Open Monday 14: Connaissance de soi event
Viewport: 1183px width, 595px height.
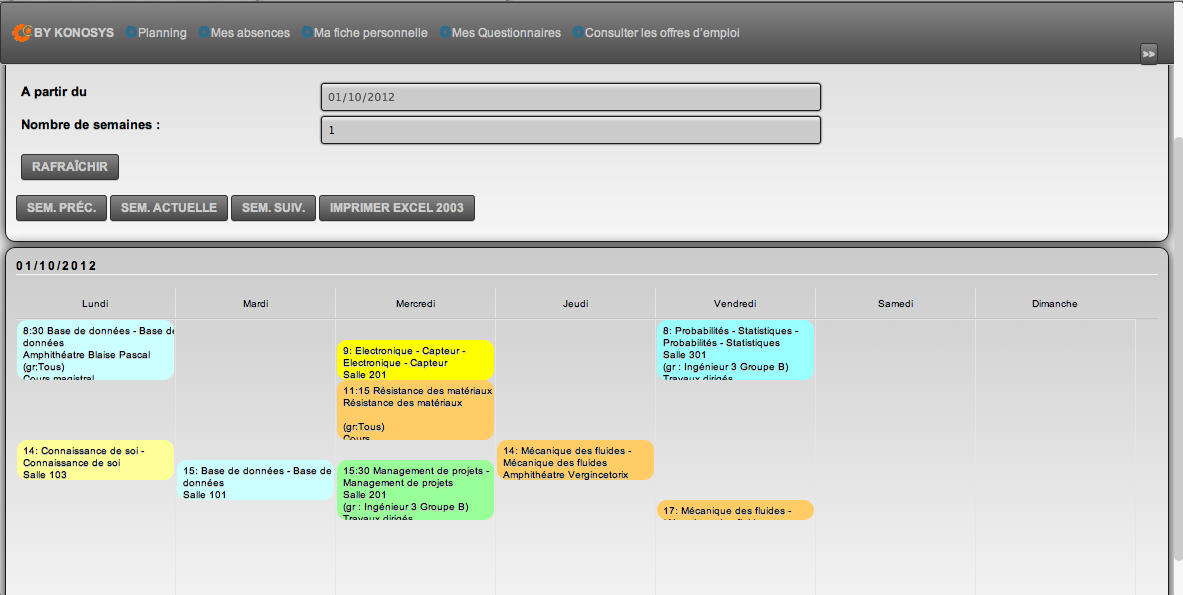coord(96,460)
